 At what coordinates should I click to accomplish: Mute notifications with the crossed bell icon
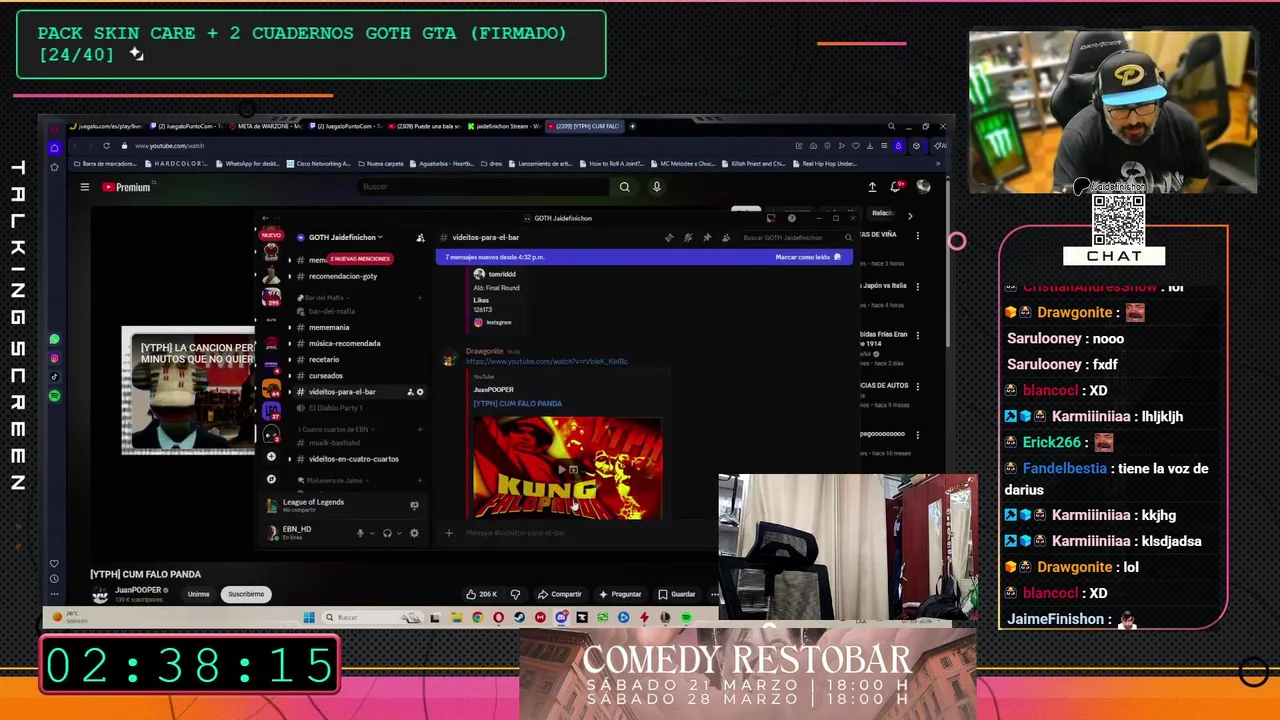coord(688,237)
